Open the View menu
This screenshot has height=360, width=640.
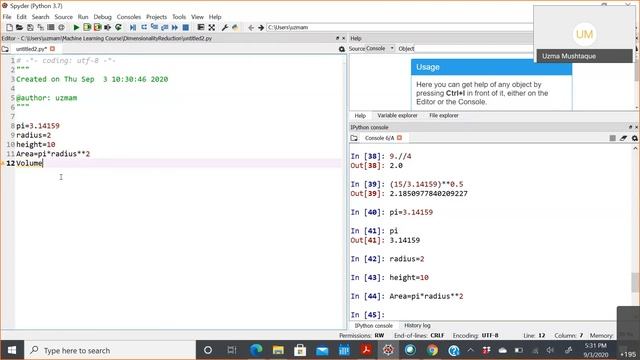(197, 17)
